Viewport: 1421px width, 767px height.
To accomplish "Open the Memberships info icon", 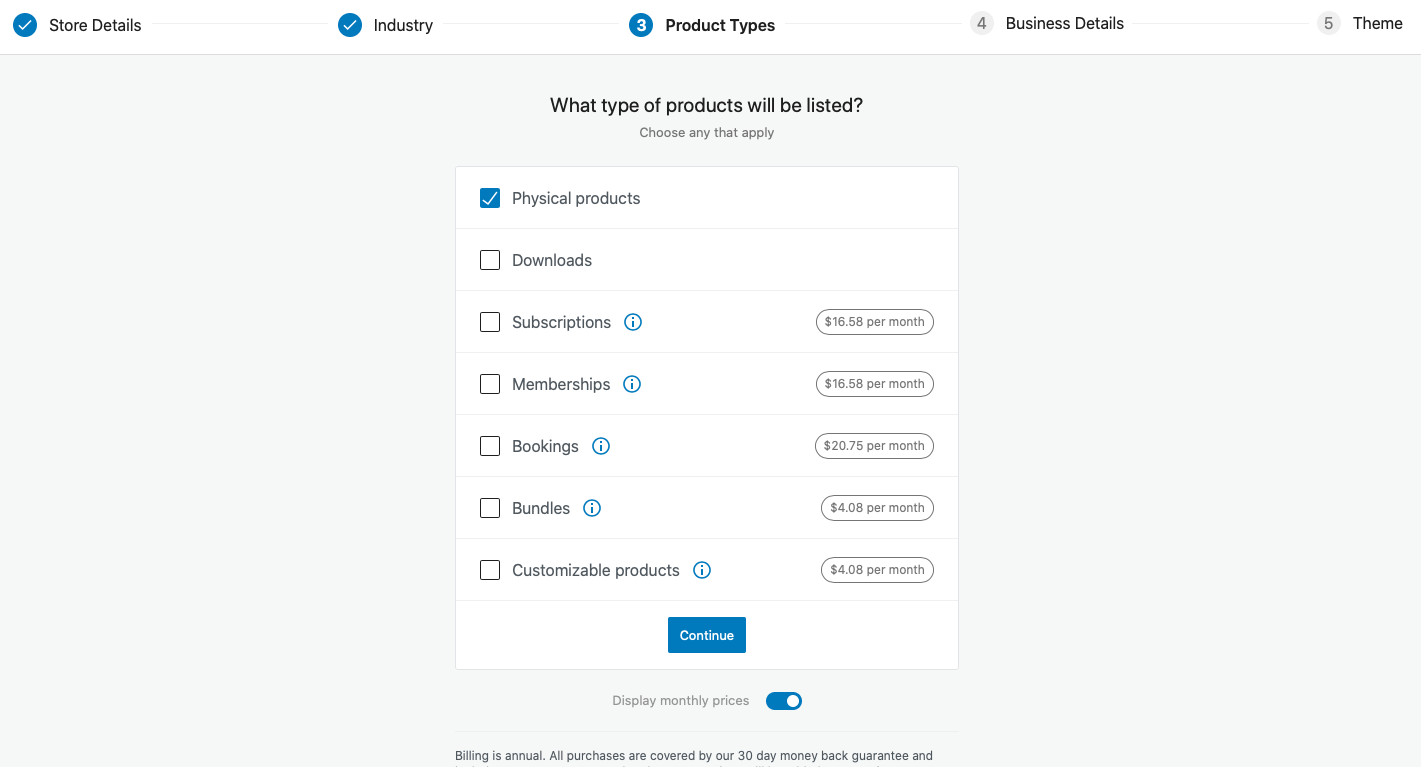I will click(x=632, y=384).
